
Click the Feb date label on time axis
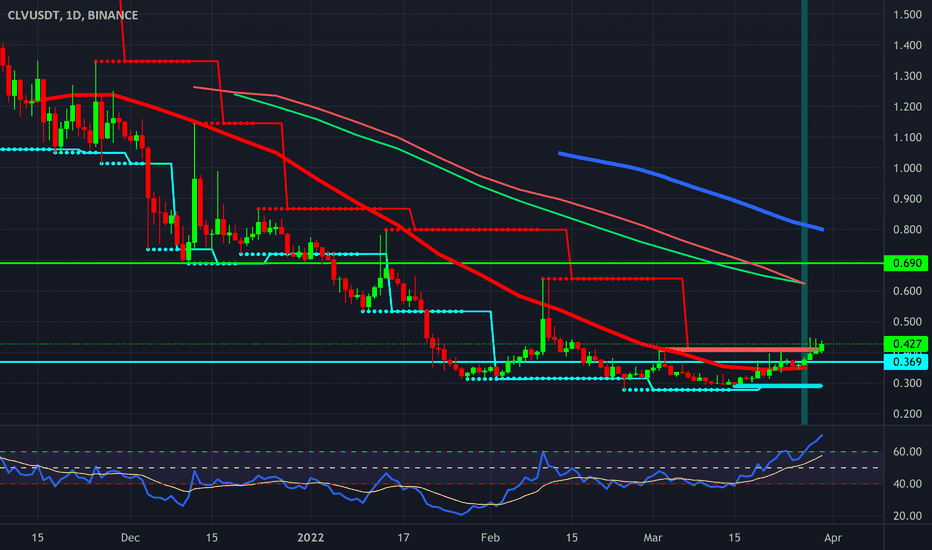[490, 538]
